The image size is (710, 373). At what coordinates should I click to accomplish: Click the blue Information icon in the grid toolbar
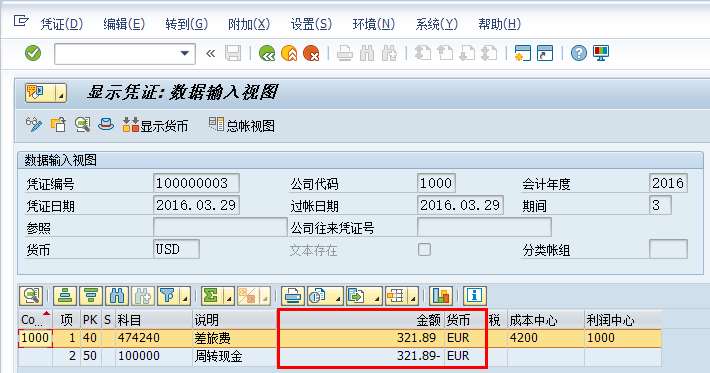(x=474, y=296)
